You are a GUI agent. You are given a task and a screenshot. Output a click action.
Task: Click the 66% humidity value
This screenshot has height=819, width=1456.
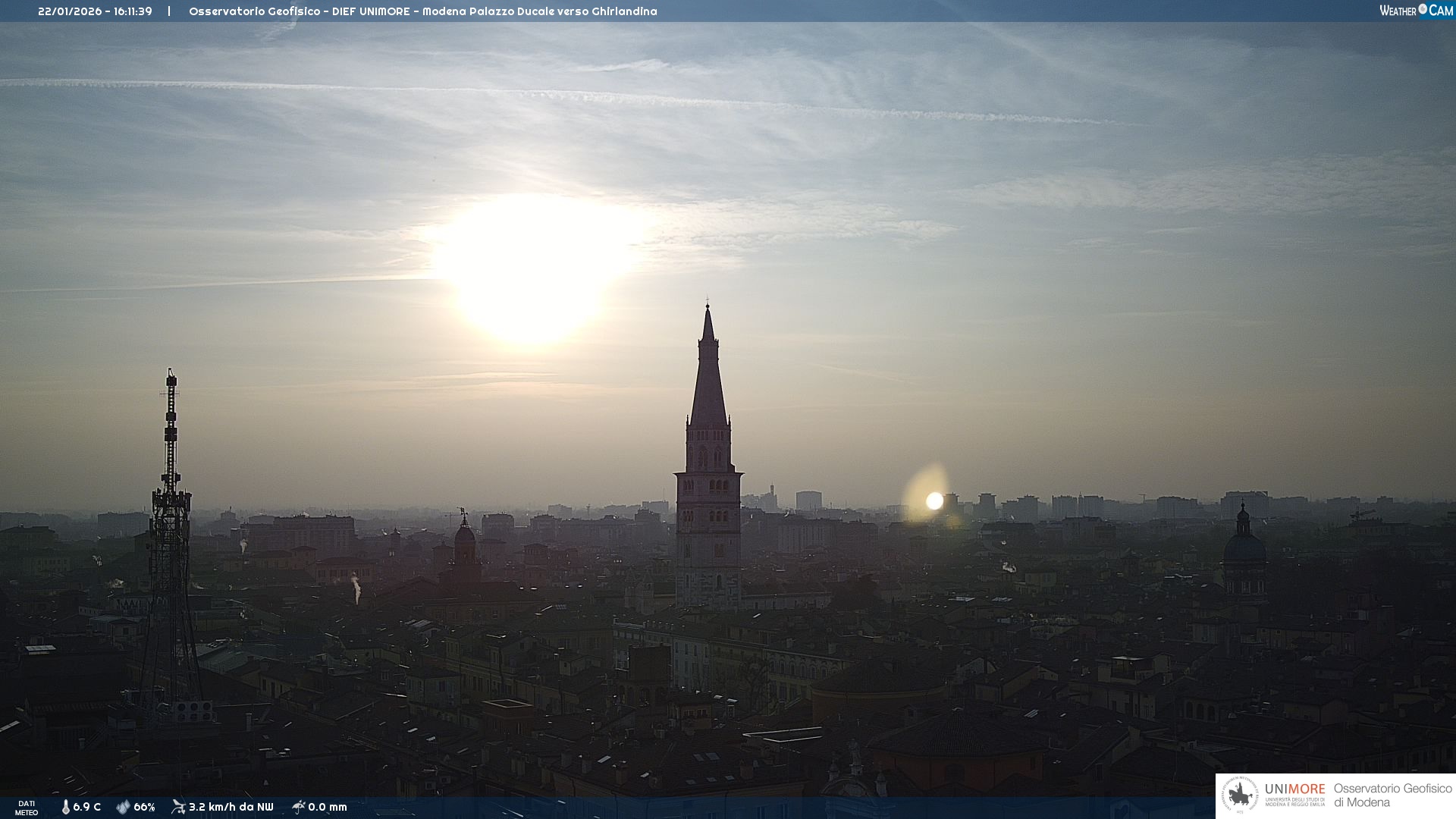pyautogui.click(x=144, y=807)
